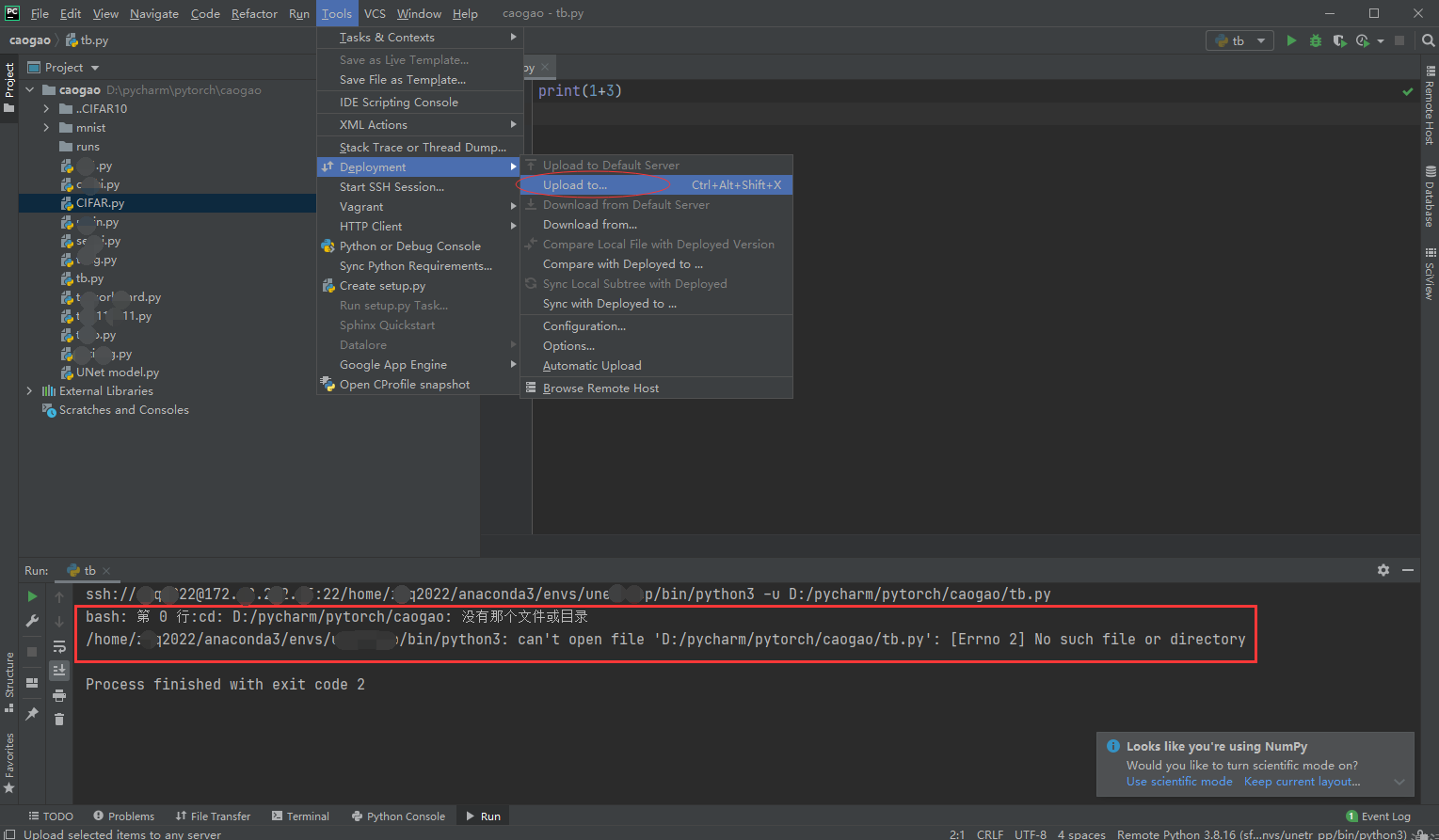This screenshot has width=1439, height=840.
Task: Open the VCS menu
Action: pyautogui.click(x=375, y=14)
